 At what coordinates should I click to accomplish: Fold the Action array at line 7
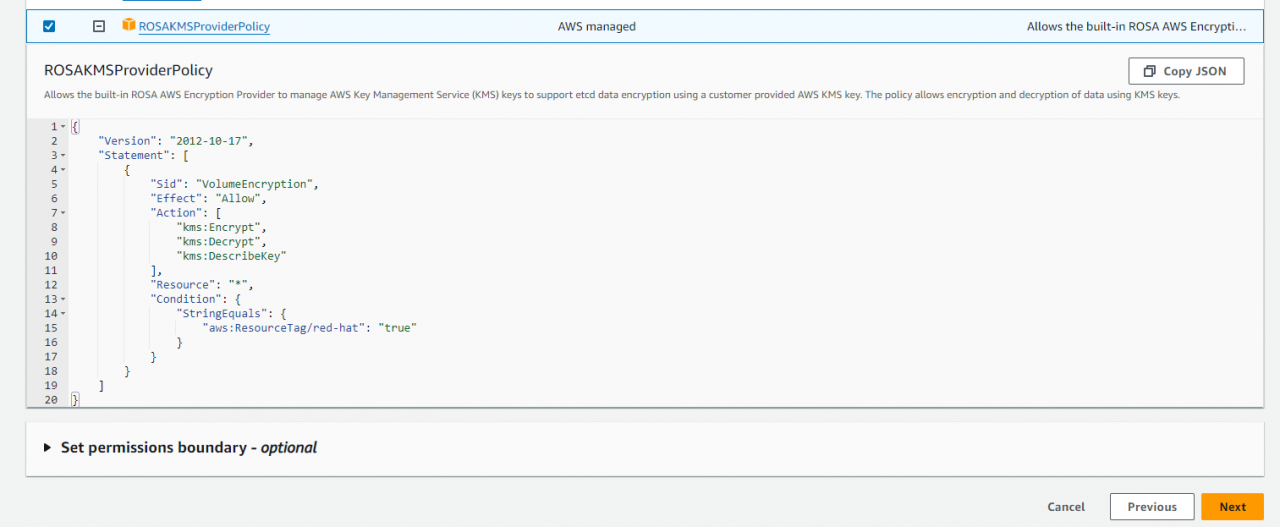63,213
